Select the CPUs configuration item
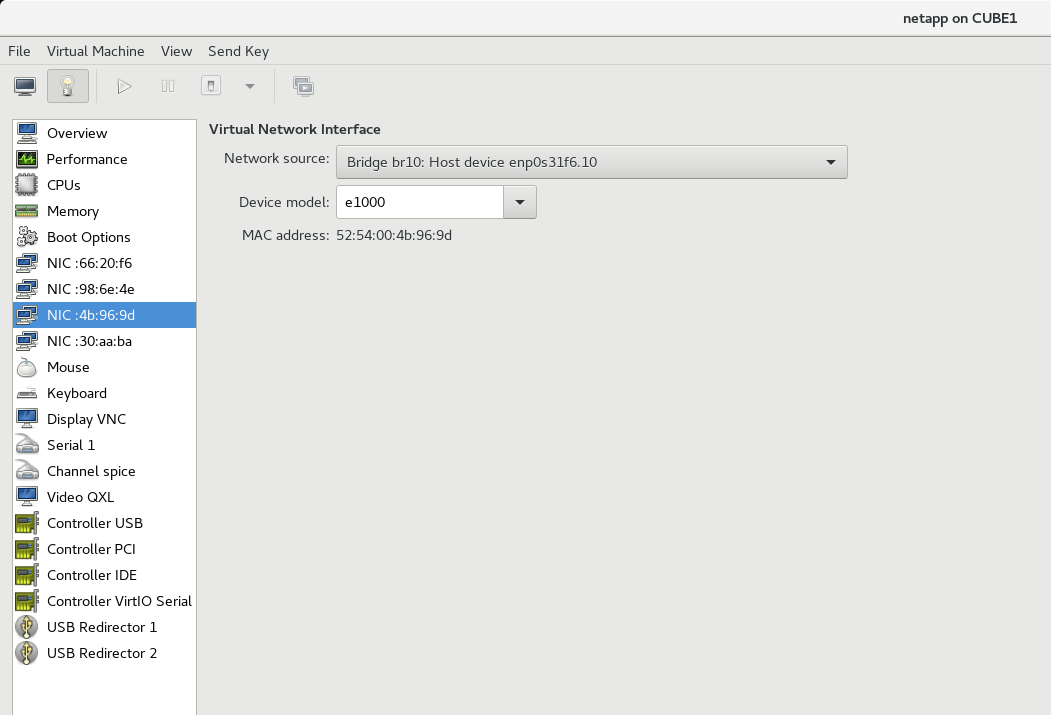Image resolution: width=1051 pixels, height=715 pixels. point(64,185)
